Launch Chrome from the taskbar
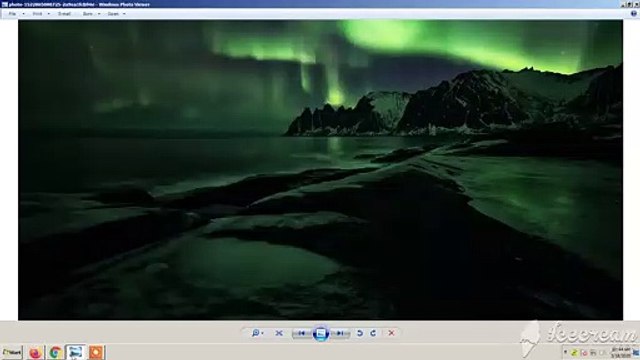This screenshot has width=640, height=360. 56,352
